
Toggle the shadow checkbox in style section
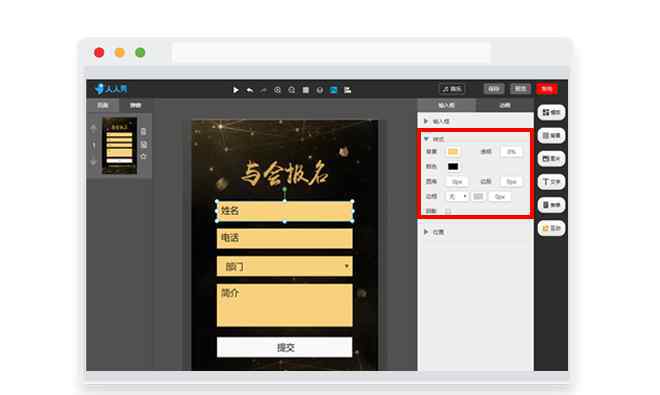(448, 211)
